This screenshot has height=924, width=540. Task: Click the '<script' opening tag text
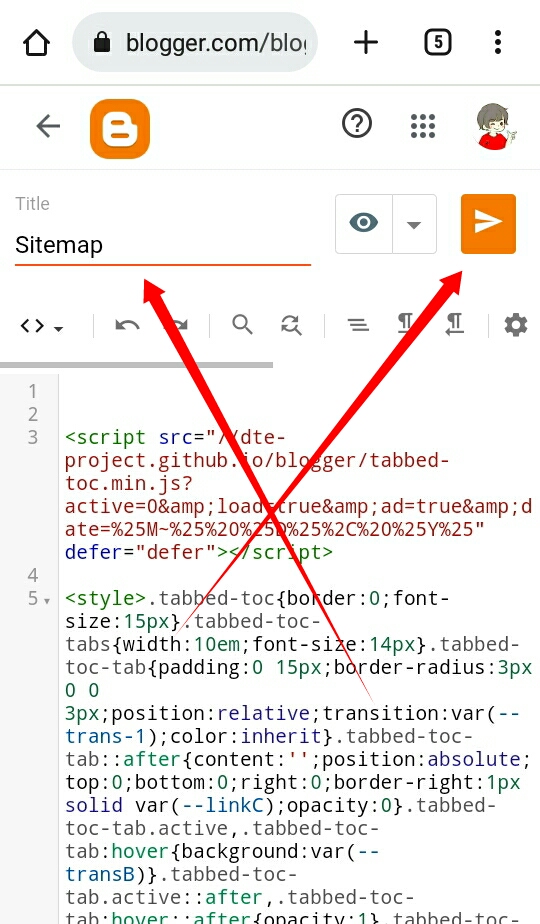[106, 437]
